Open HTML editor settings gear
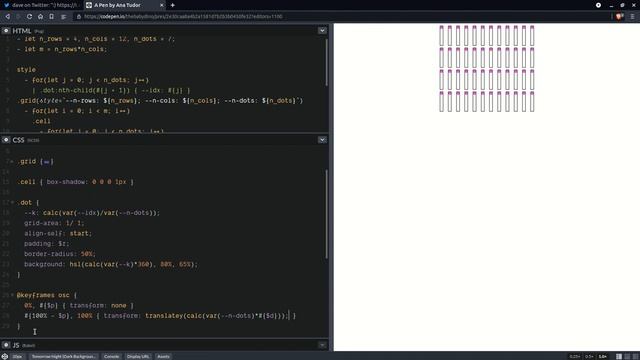 [6, 31]
